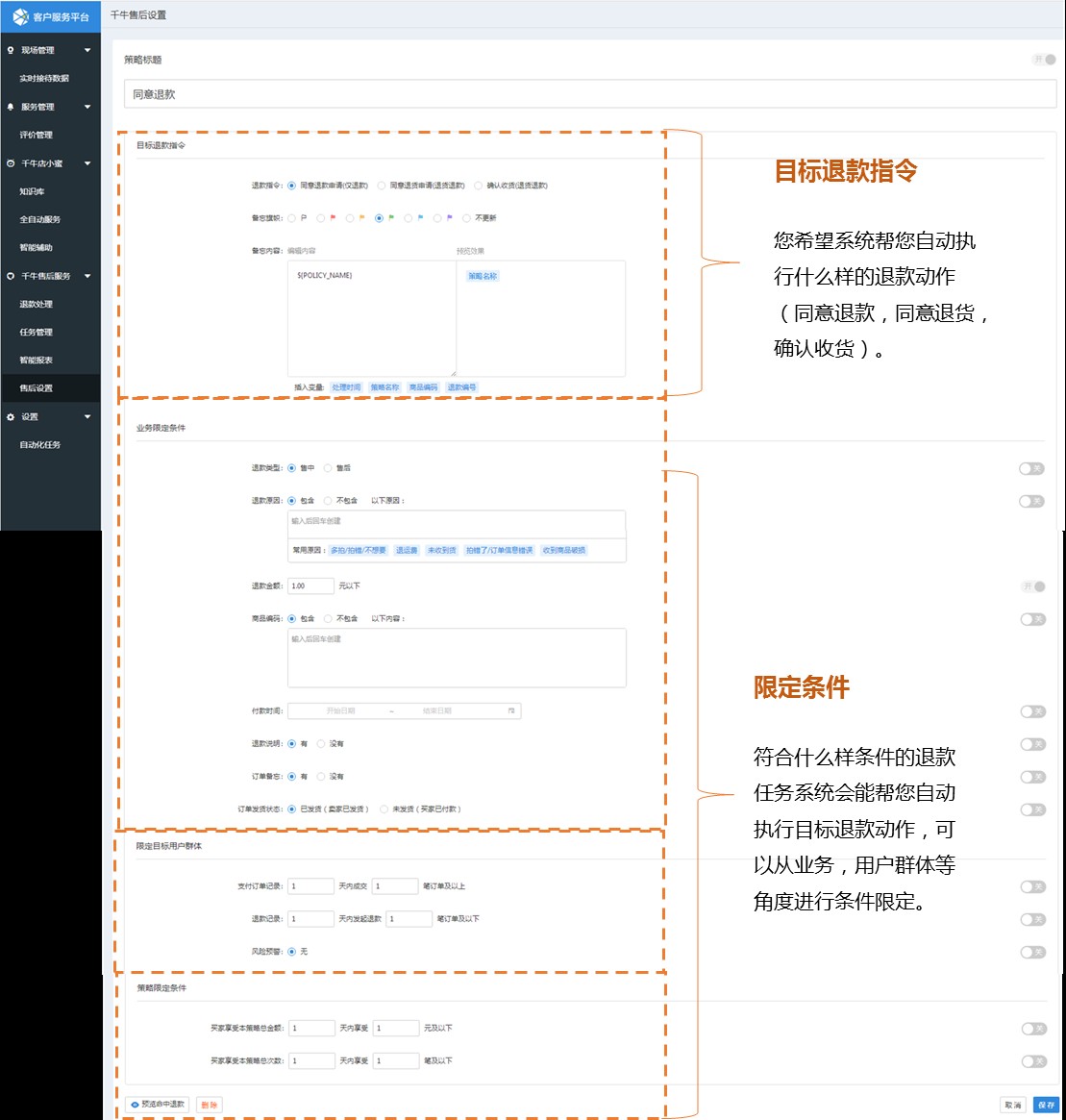Image resolution: width=1066 pixels, height=1120 pixels.
Task: Toggle the 策略标题 enable switch
Action: 1044,60
